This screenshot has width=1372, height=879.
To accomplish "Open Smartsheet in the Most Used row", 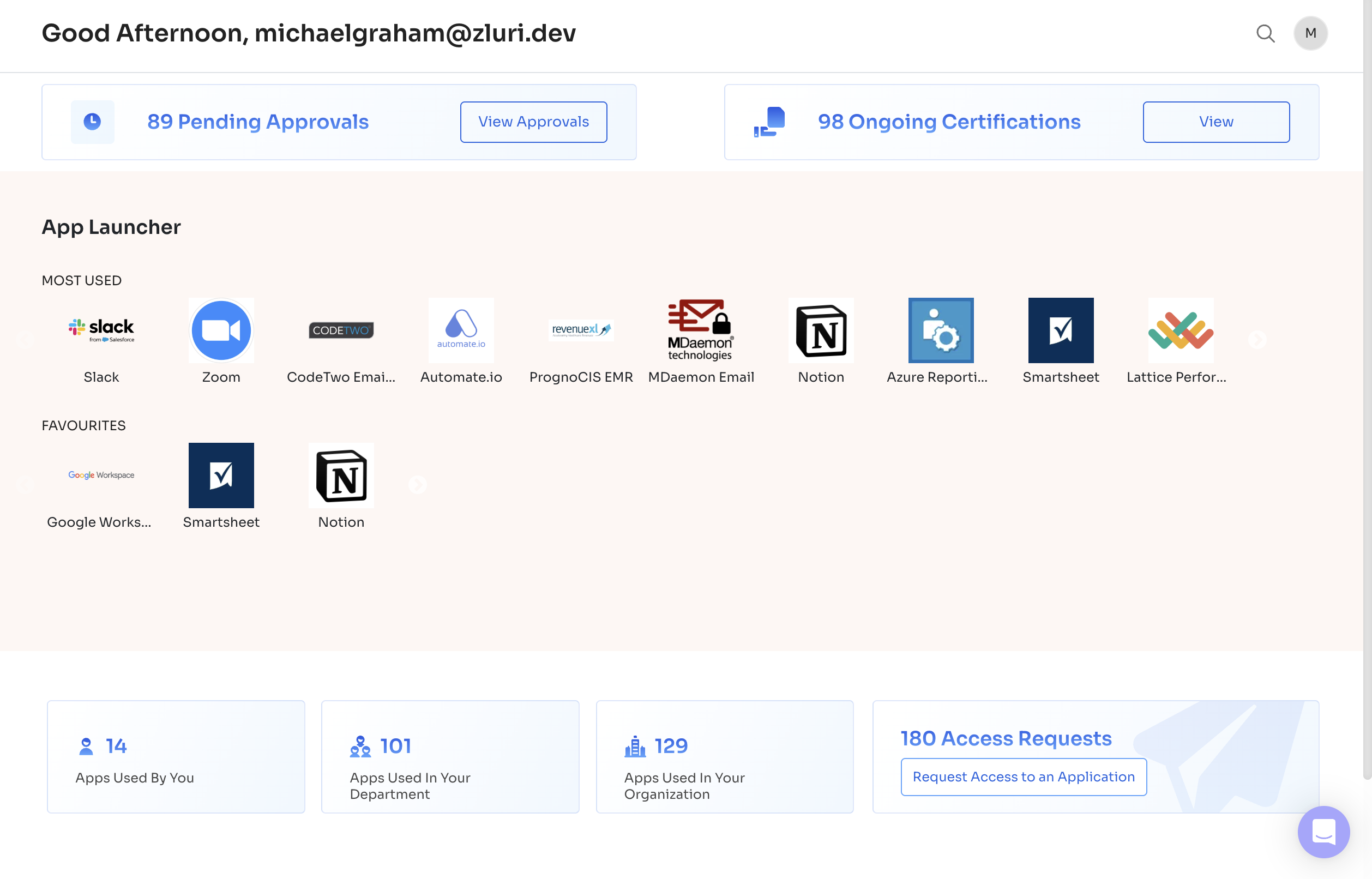I will click(1061, 330).
